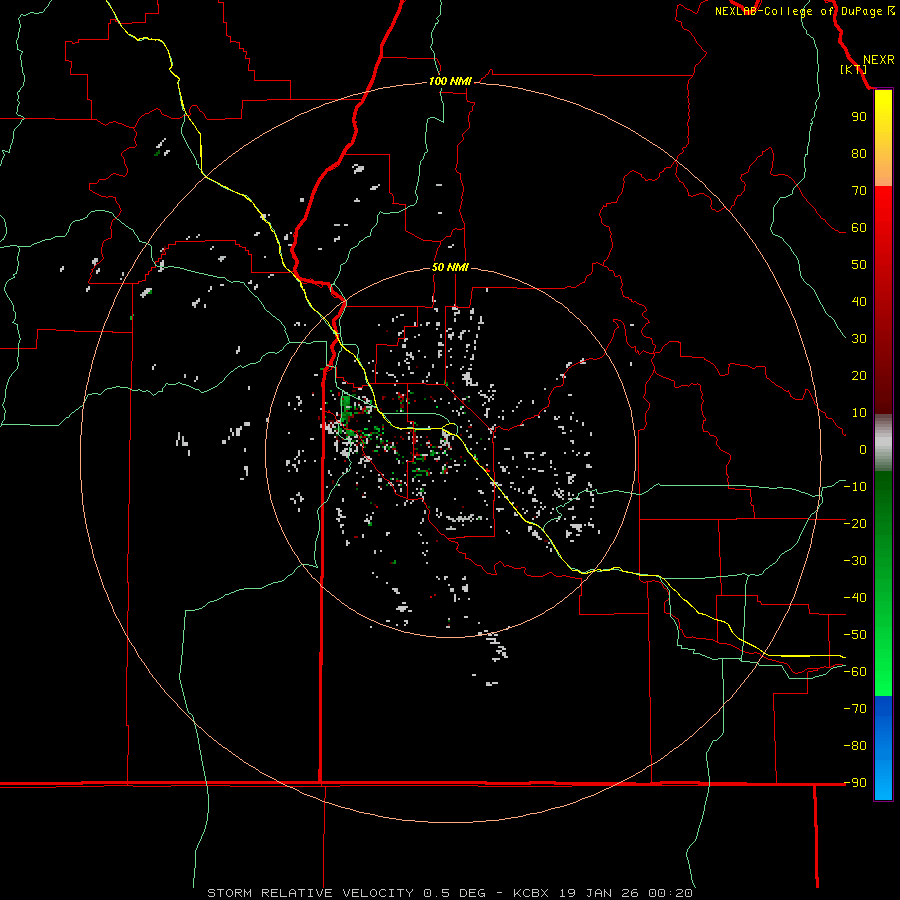900x900 pixels.
Task: Click the -80 value on velocity scale
Action: point(855,746)
